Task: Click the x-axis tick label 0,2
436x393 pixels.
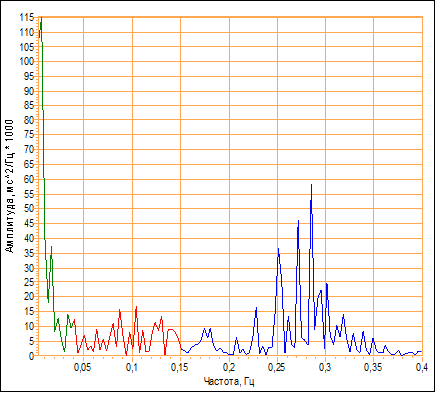Action: pos(229,367)
